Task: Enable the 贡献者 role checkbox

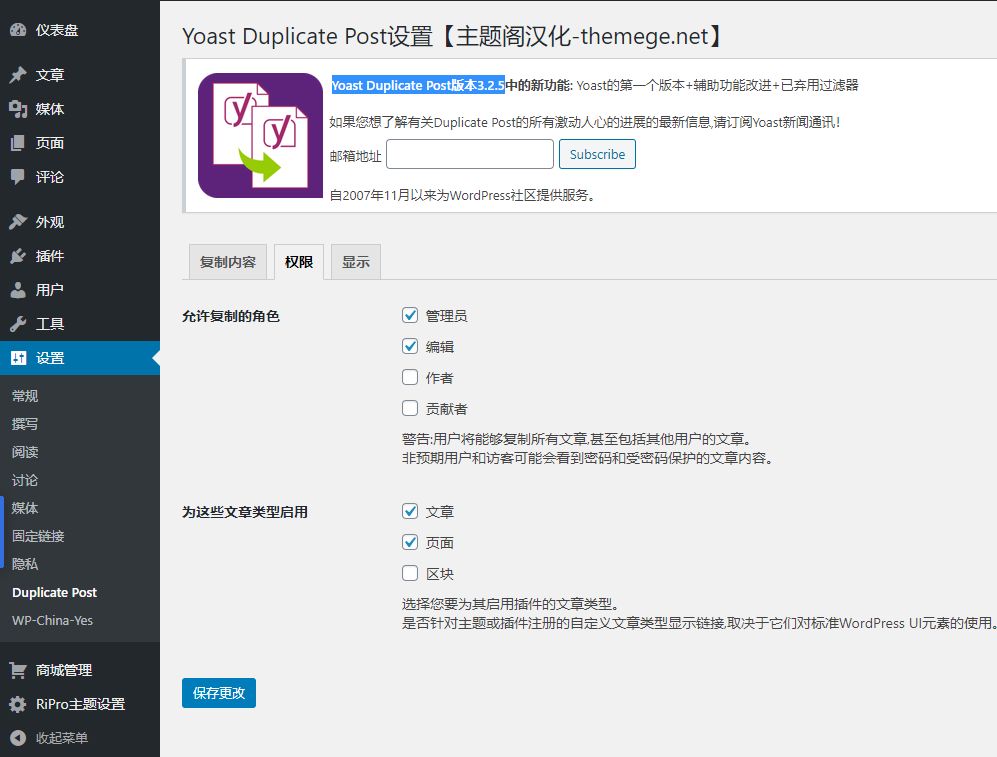Action: [x=410, y=409]
